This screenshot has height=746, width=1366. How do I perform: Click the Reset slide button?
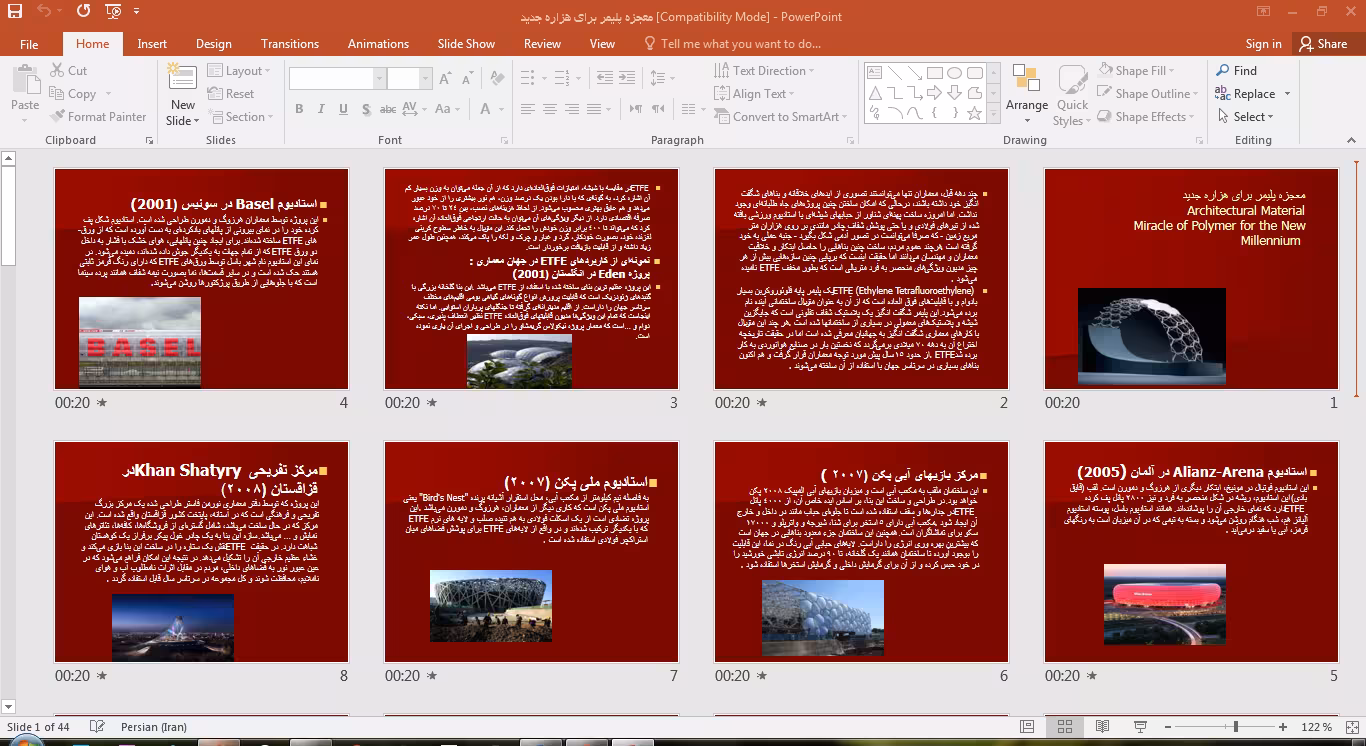231,94
